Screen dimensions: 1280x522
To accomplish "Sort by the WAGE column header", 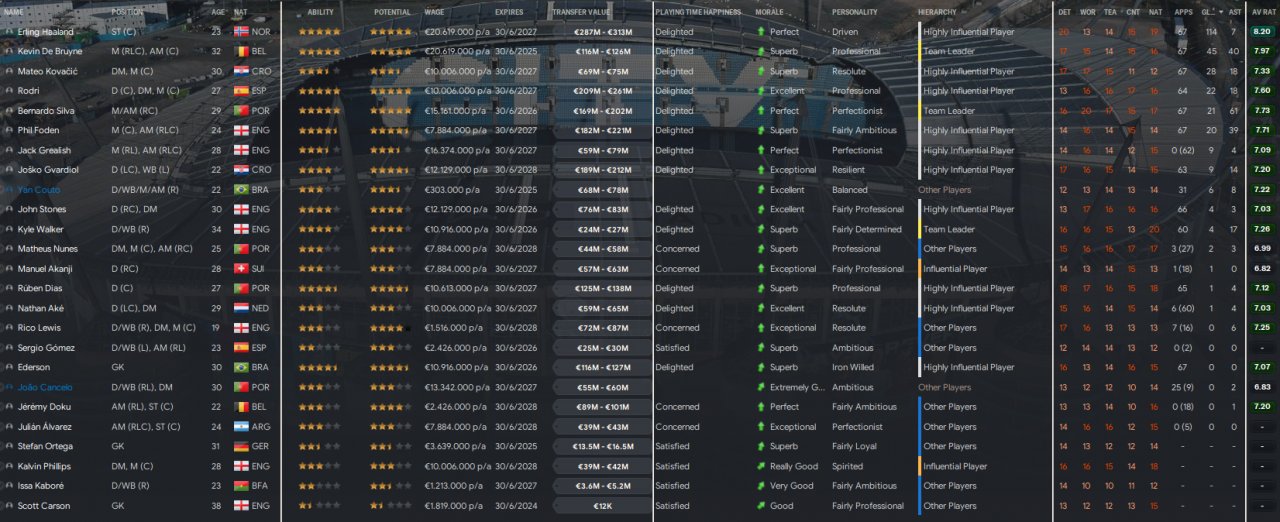I will click(x=434, y=12).
